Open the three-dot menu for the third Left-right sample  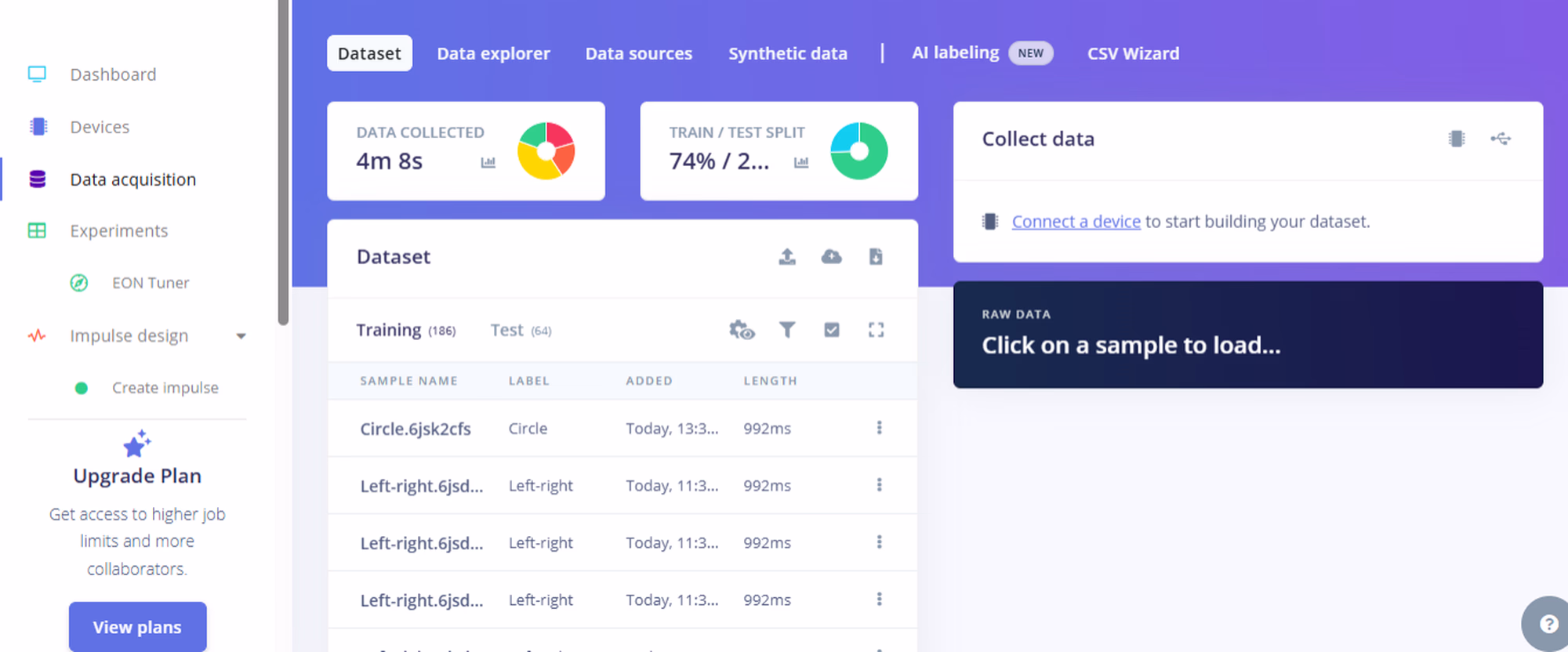[x=879, y=599]
